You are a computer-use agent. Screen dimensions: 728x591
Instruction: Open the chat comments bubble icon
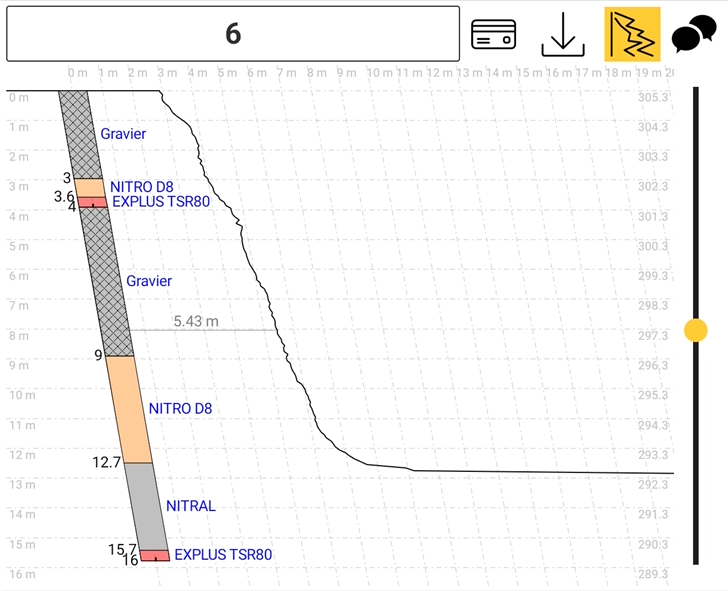(x=693, y=35)
